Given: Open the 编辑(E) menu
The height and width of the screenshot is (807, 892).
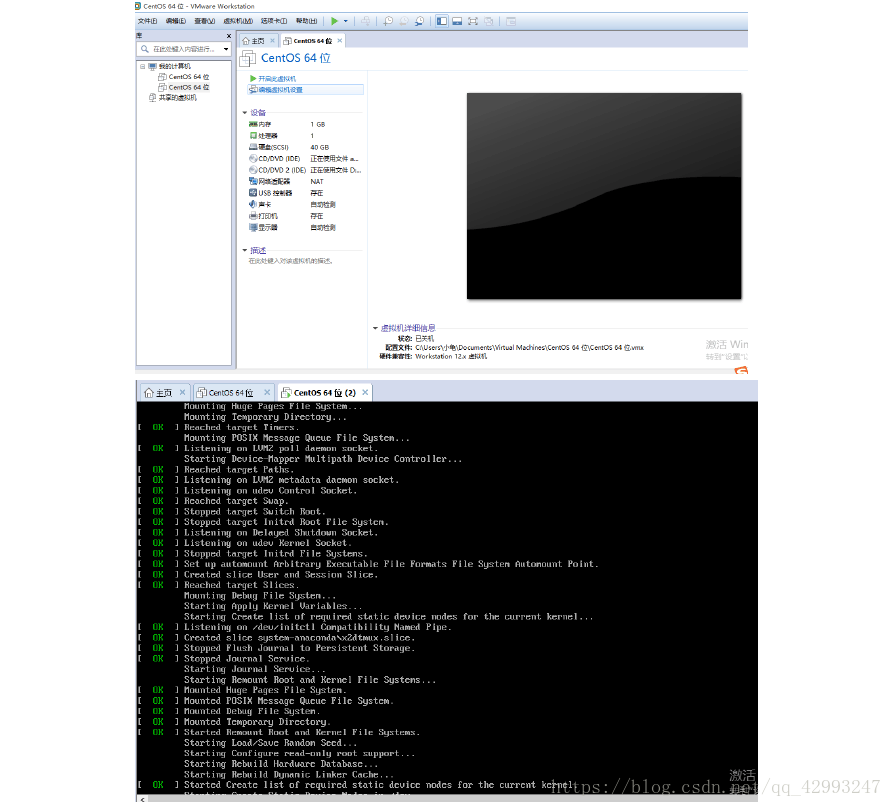Looking at the screenshot, I should click(x=176, y=21).
